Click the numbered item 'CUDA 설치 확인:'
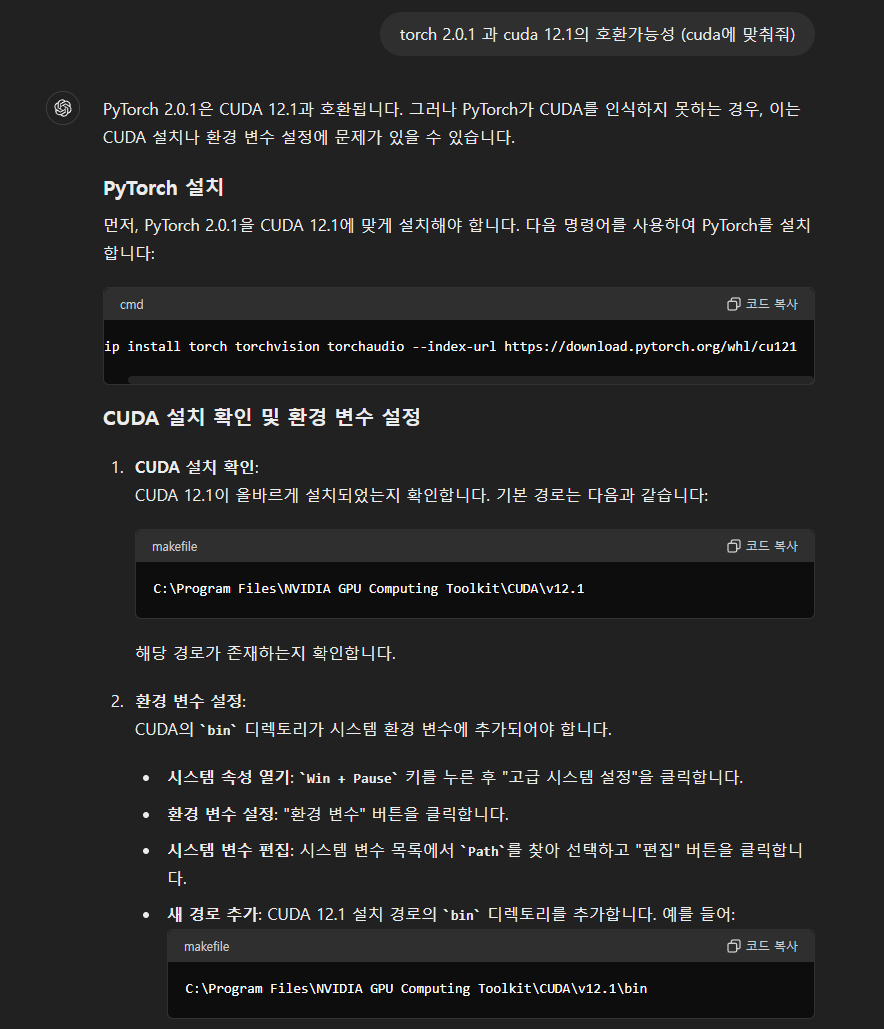 (x=197, y=467)
